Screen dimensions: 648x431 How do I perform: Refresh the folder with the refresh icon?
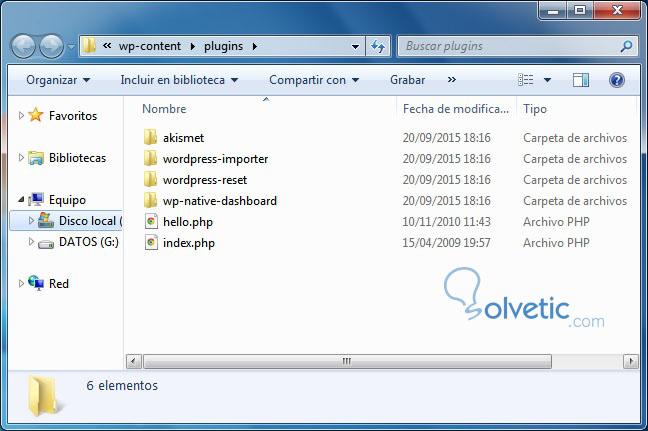point(378,46)
